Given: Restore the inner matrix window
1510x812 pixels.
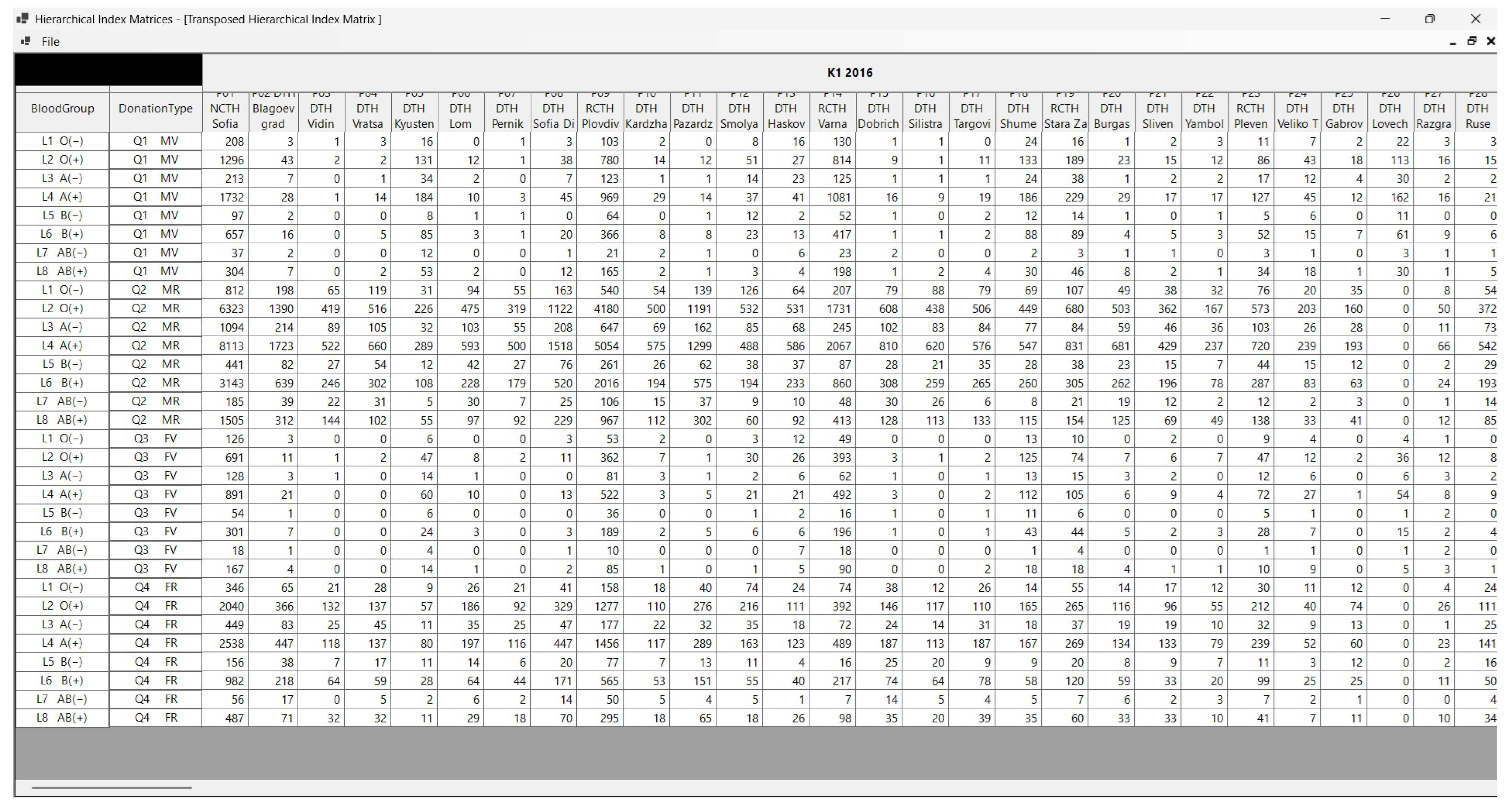Looking at the screenshot, I should (x=1471, y=41).
